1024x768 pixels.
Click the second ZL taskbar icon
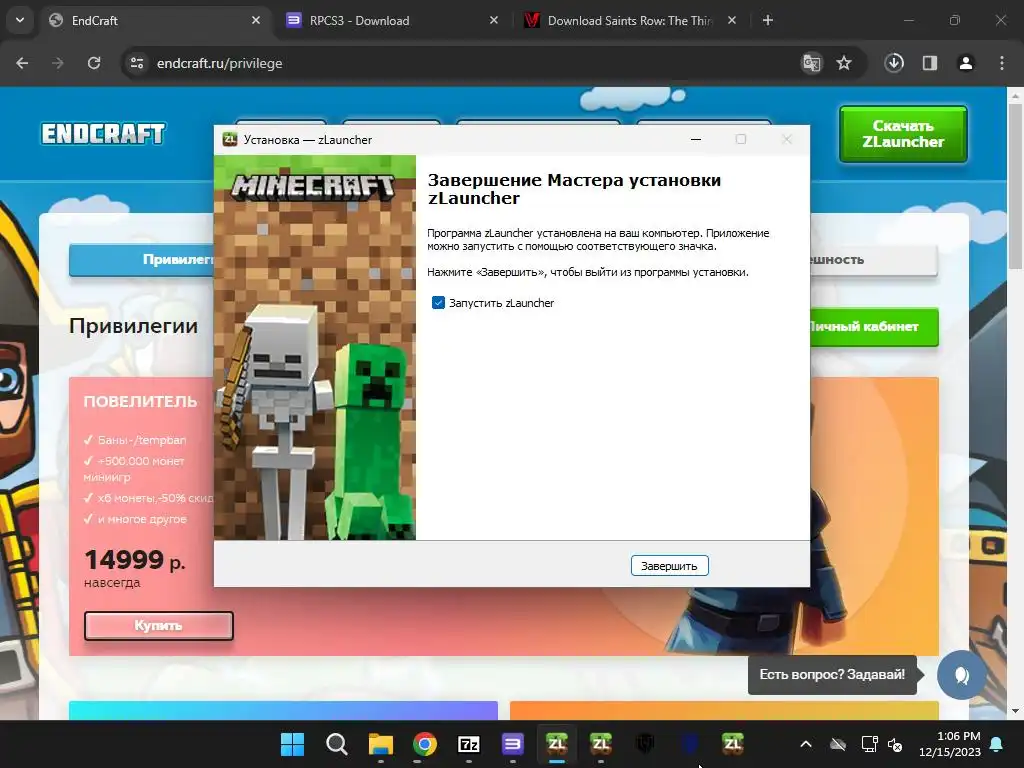pyautogui.click(x=601, y=744)
